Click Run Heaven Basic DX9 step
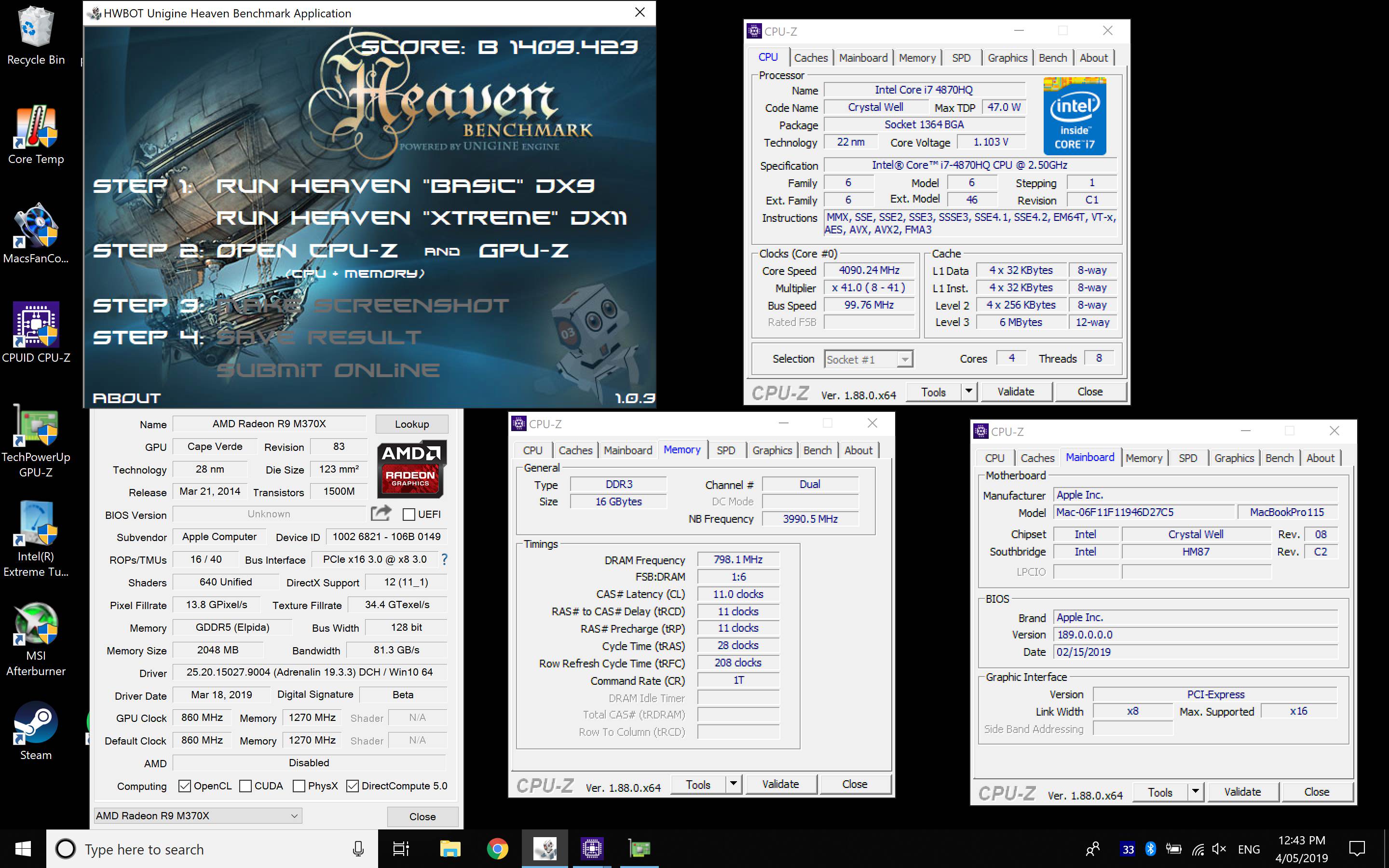Screen dimensions: 1389x868 405,186
